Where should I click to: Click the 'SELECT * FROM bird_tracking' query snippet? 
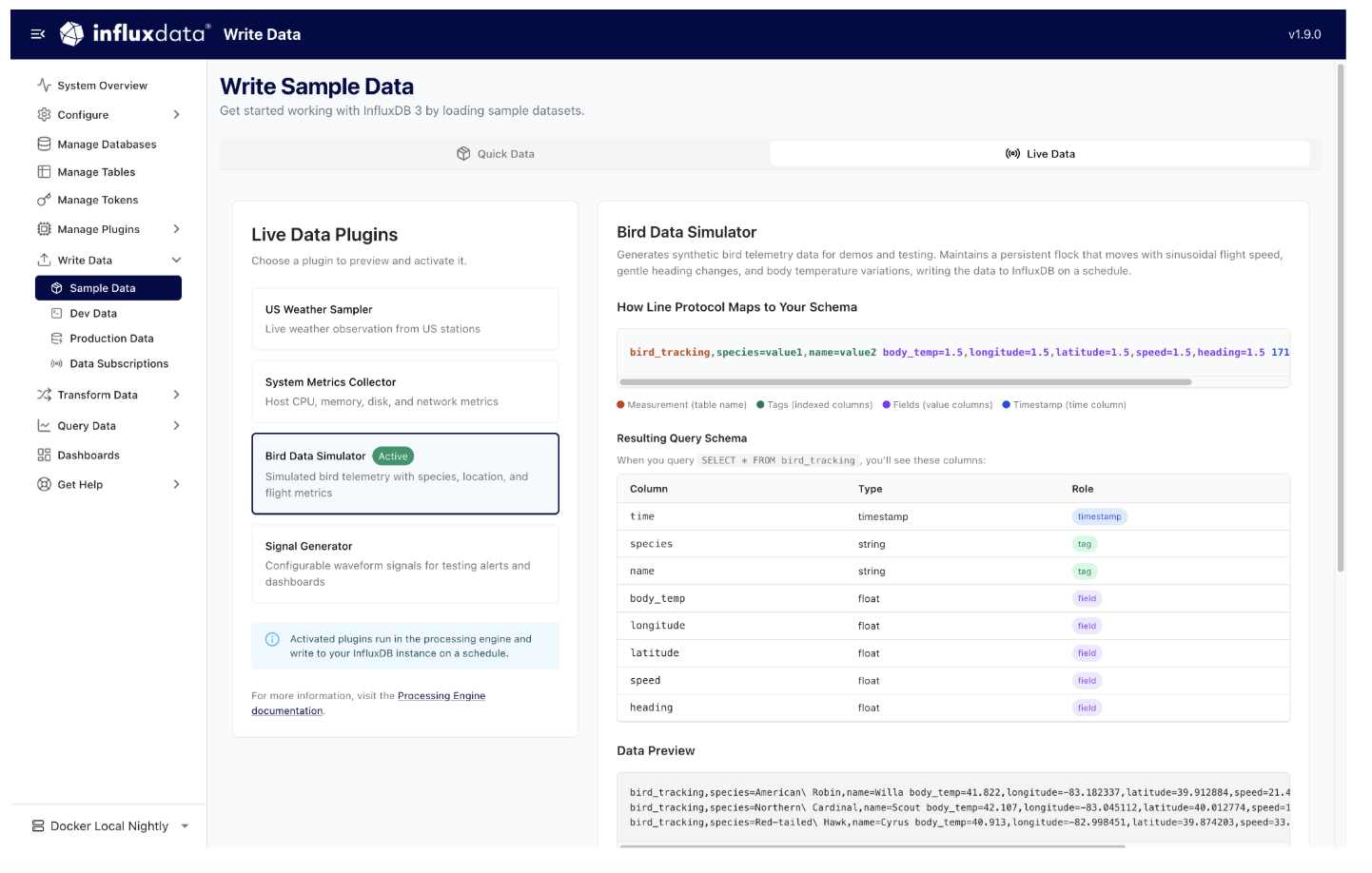tap(778, 460)
